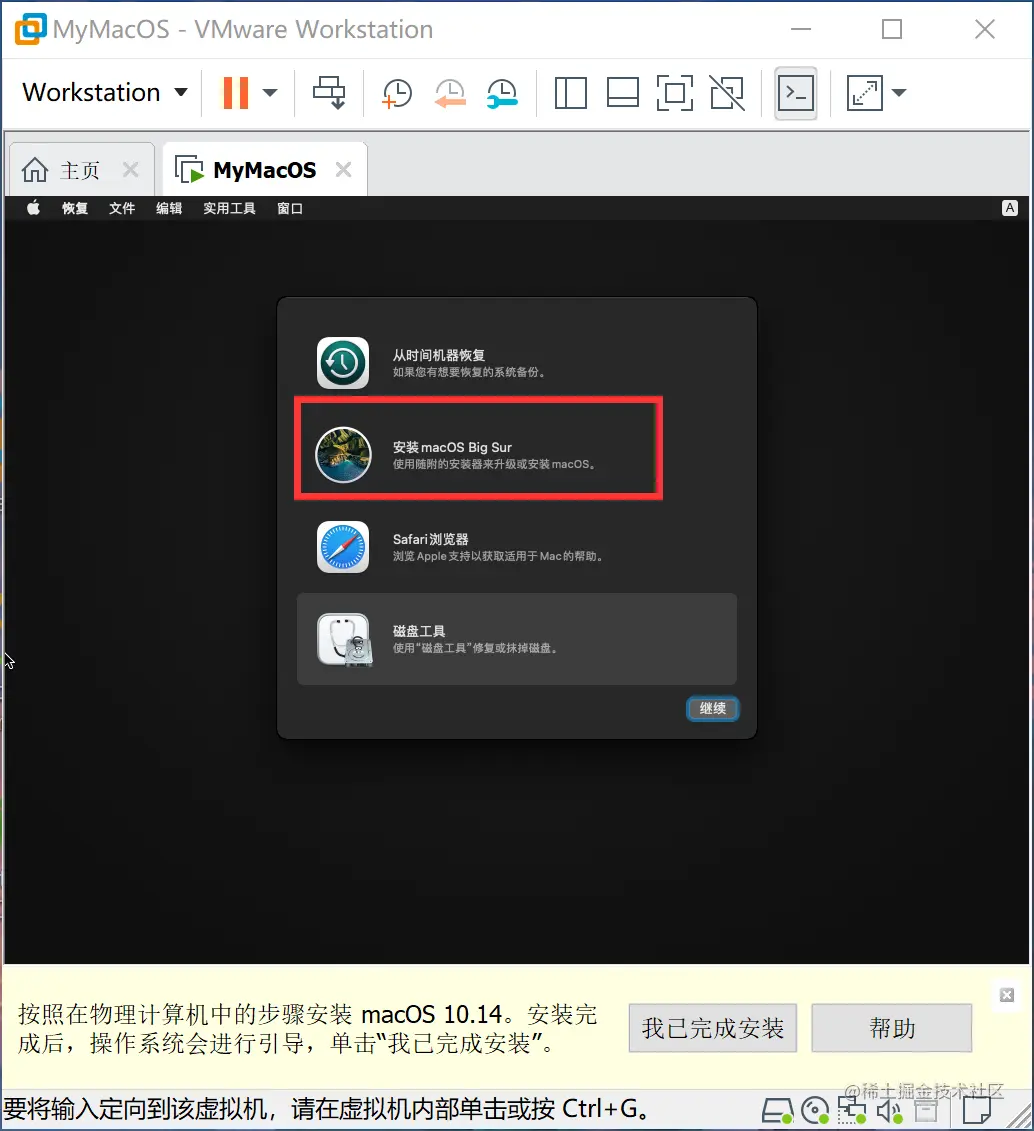This screenshot has height=1131, width=1034.
Task: Click the macOS Big Sur installer icon
Action: [343, 454]
